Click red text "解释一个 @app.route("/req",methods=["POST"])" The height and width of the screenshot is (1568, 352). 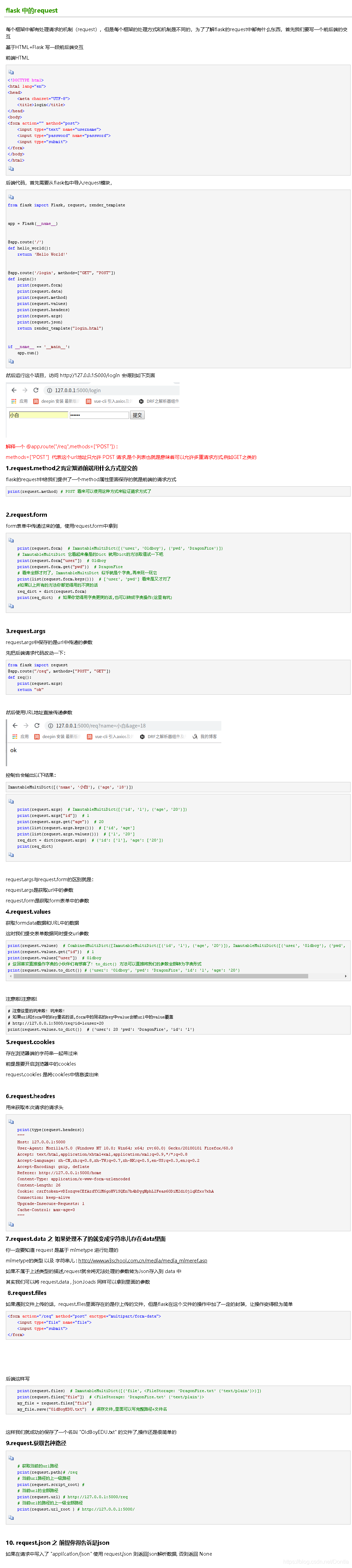point(62,446)
